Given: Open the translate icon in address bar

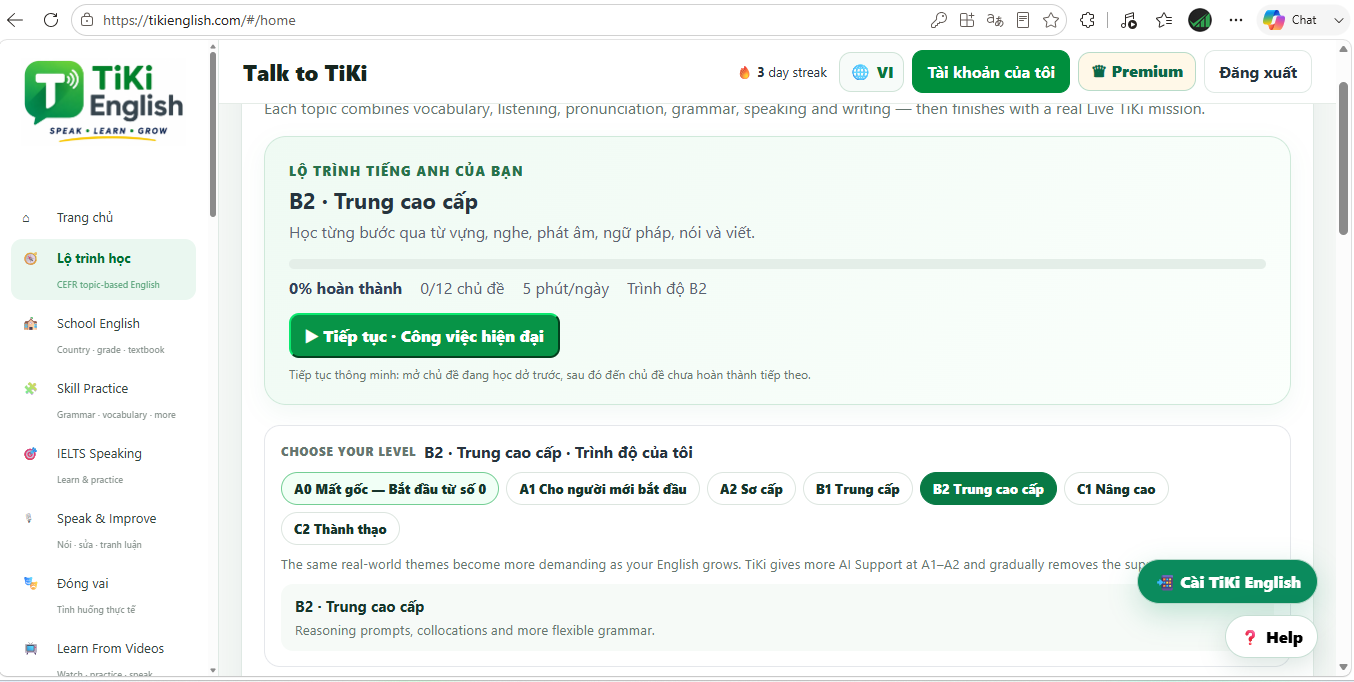Looking at the screenshot, I should [x=995, y=20].
